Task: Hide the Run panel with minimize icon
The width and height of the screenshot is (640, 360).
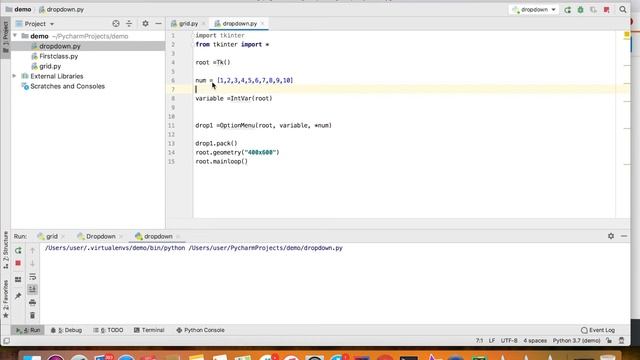Action: (624, 236)
